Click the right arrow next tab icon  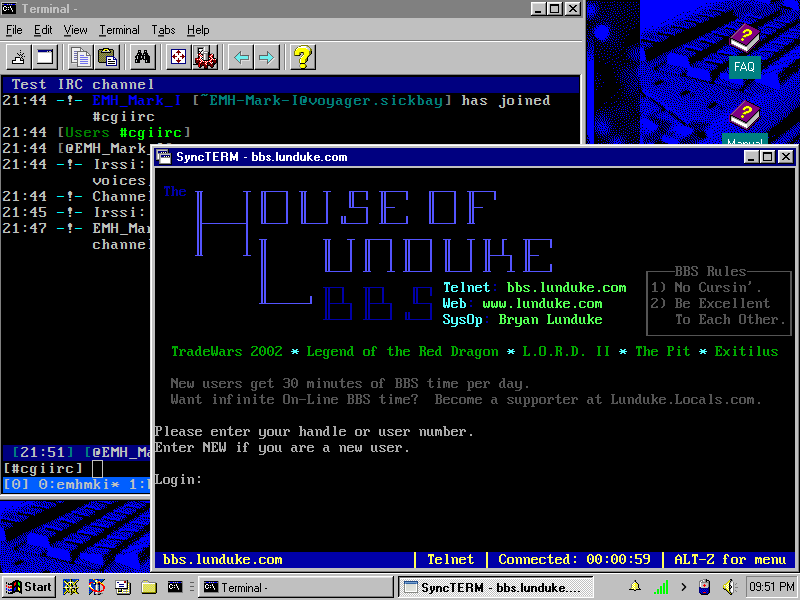(266, 57)
